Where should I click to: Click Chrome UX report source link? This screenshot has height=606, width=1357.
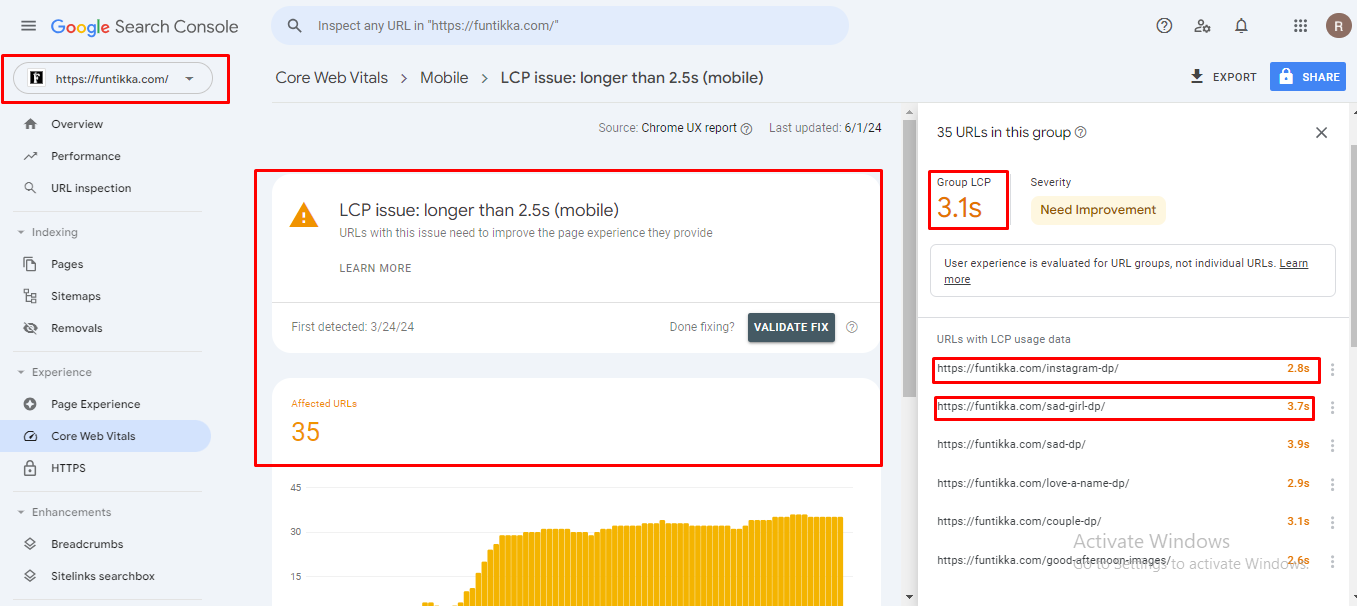coord(689,128)
